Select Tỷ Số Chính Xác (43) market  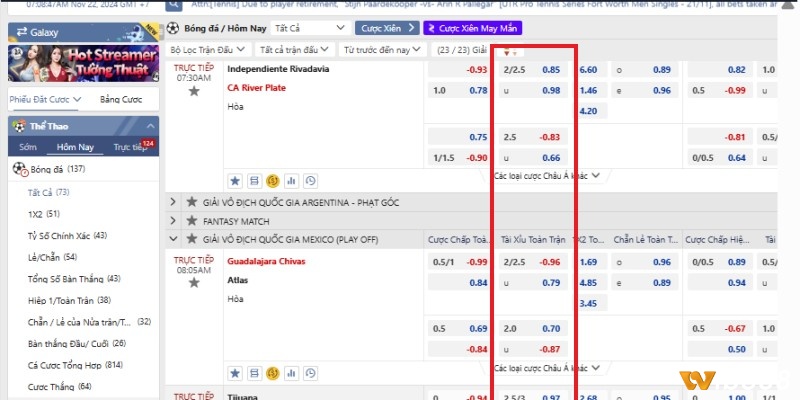click(x=67, y=236)
